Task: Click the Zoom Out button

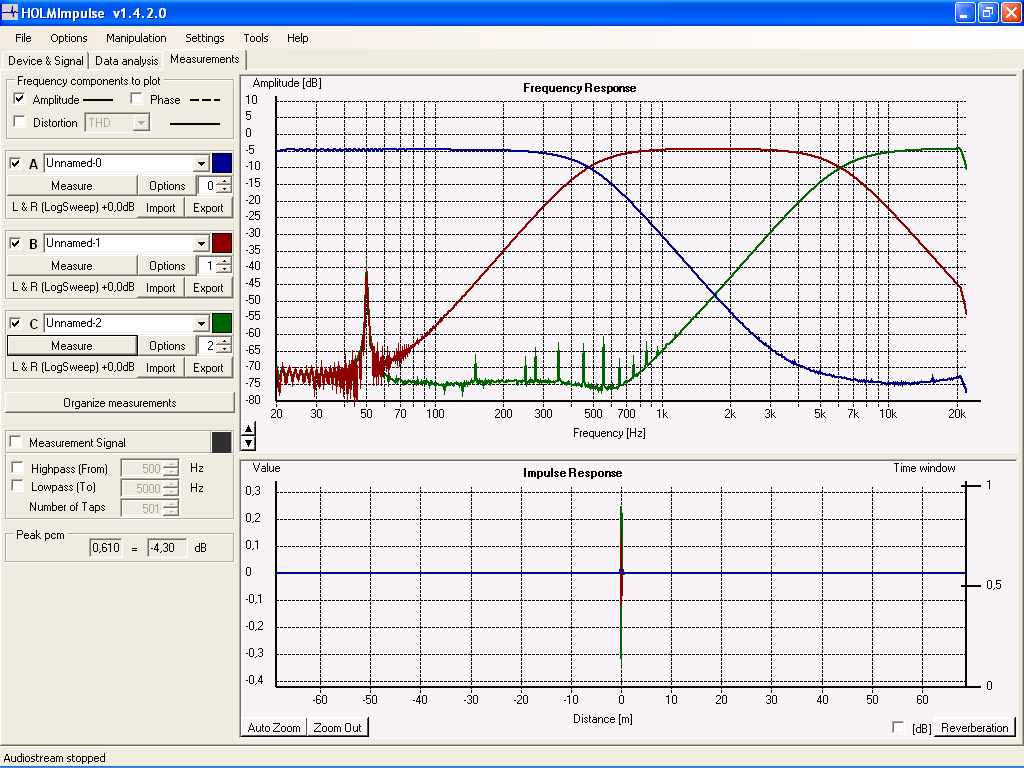Action: (x=338, y=728)
